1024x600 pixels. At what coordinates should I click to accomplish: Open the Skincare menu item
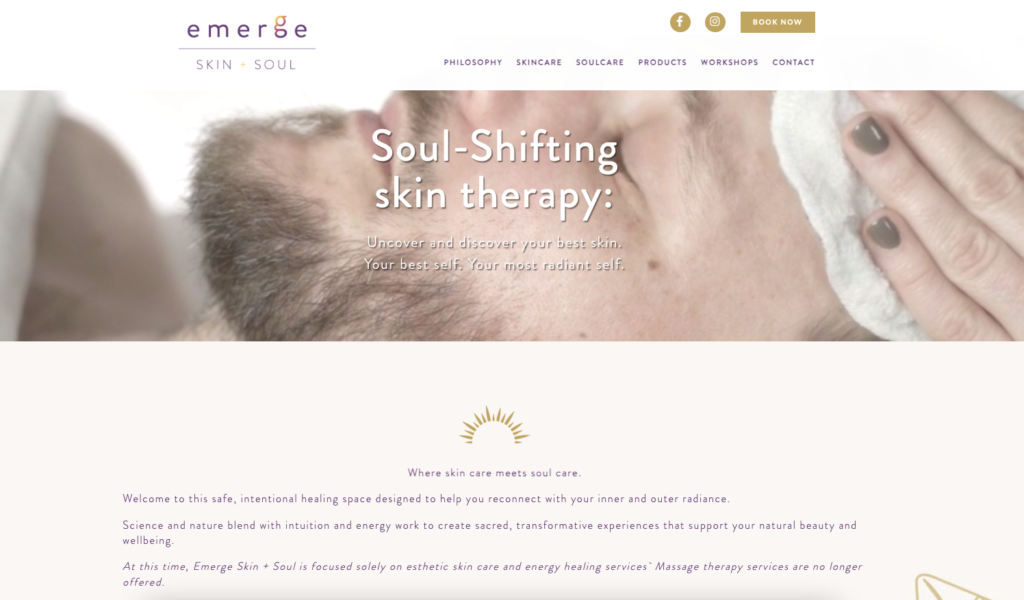coord(539,63)
